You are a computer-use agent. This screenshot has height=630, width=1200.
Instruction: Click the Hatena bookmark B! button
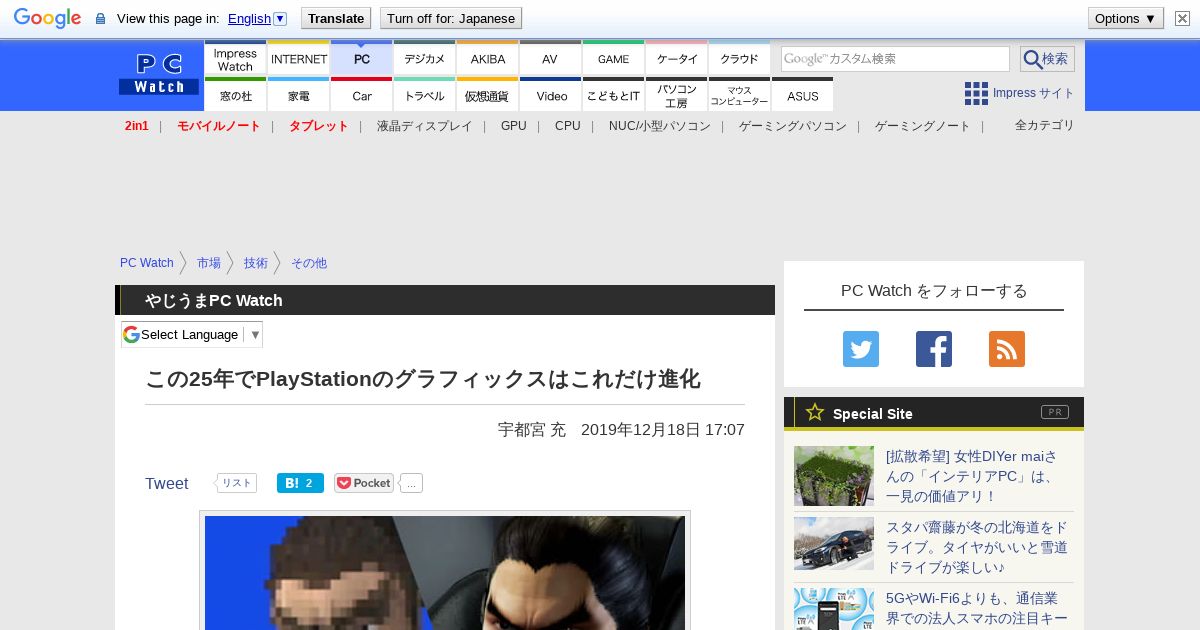pos(300,483)
